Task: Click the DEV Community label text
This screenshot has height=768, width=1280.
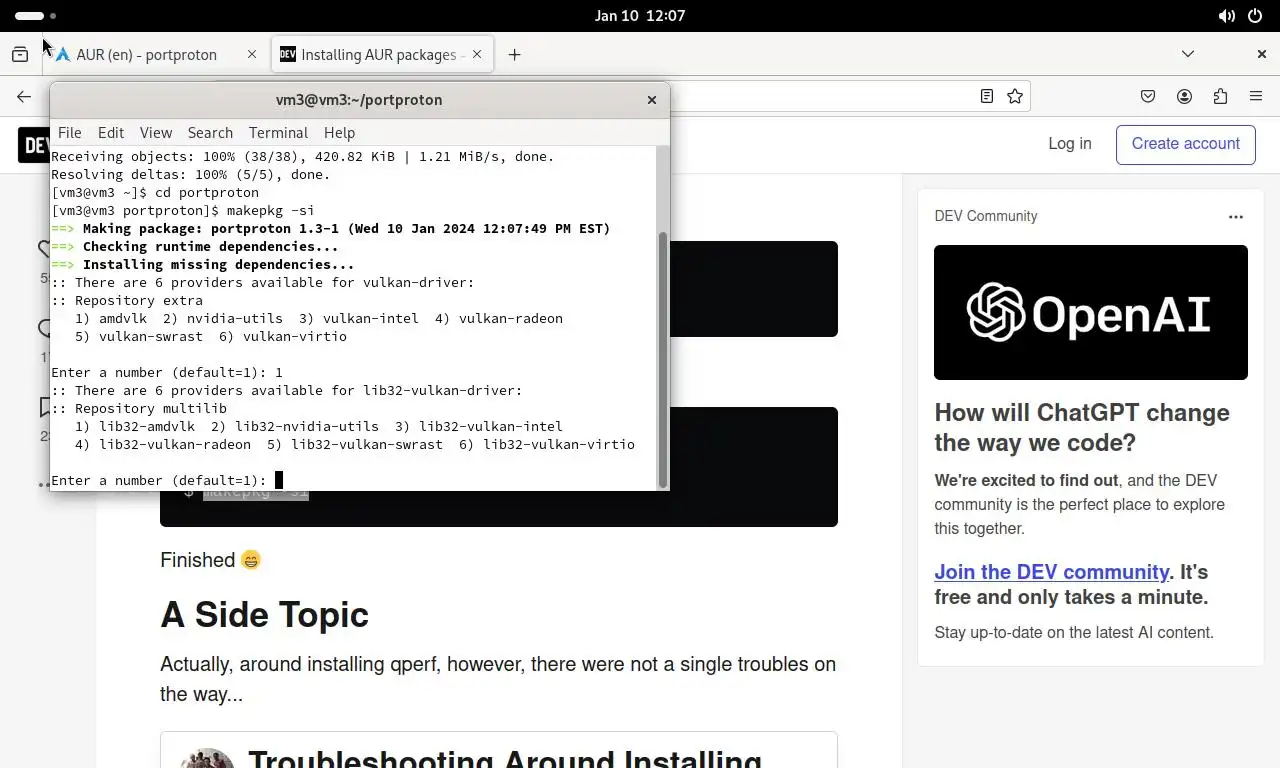Action: [986, 216]
